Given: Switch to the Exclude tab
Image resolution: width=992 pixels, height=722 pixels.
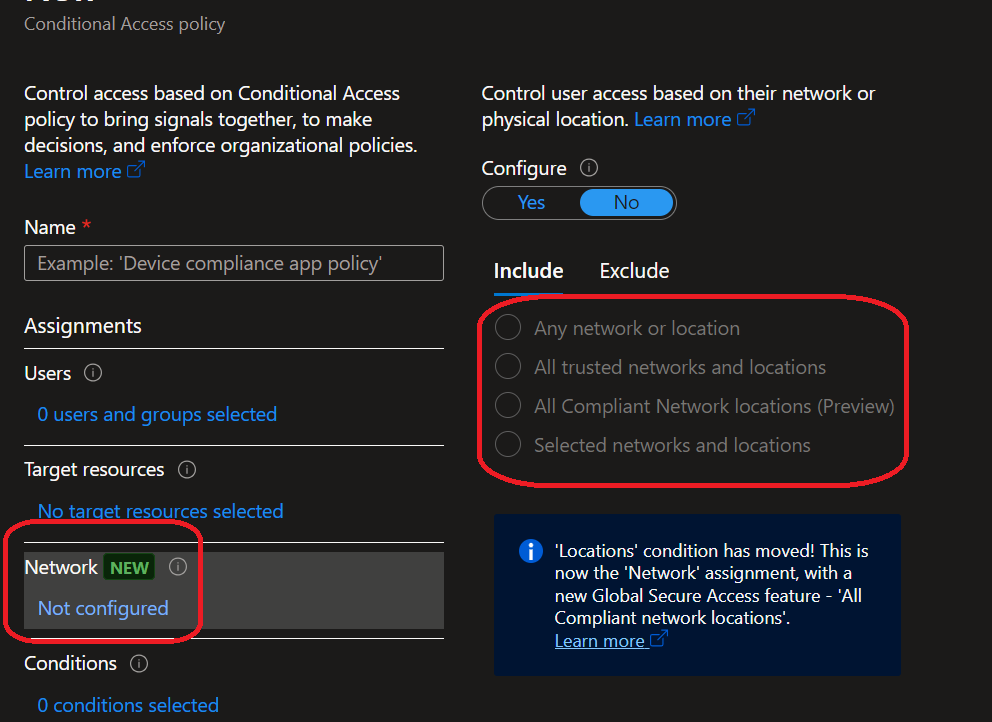Looking at the screenshot, I should pyautogui.click(x=634, y=271).
